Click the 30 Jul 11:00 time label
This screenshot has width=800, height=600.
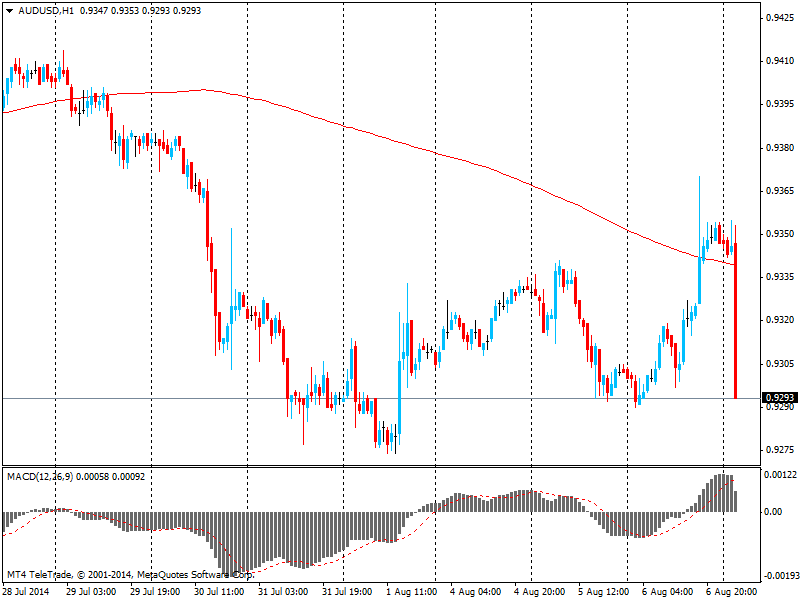click(219, 591)
